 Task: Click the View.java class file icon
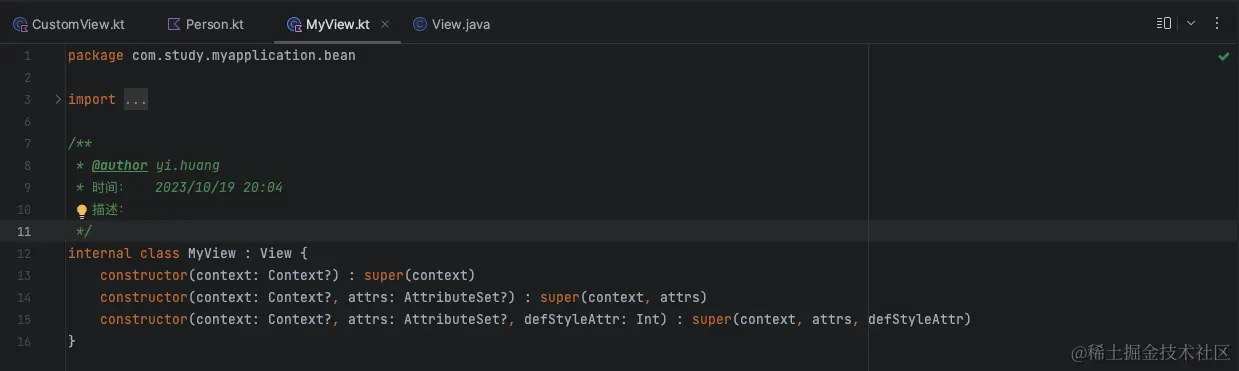[x=419, y=24]
